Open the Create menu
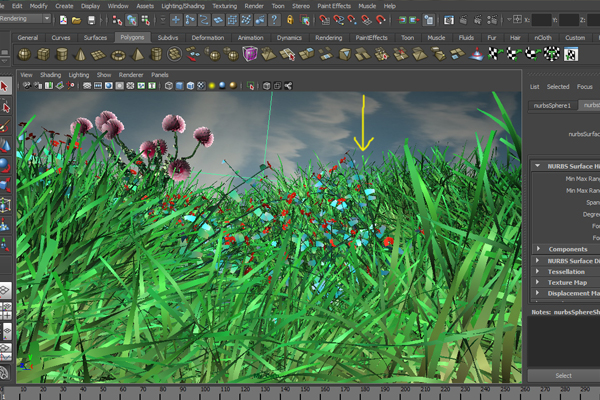This screenshot has width=600, height=400. pos(64,6)
